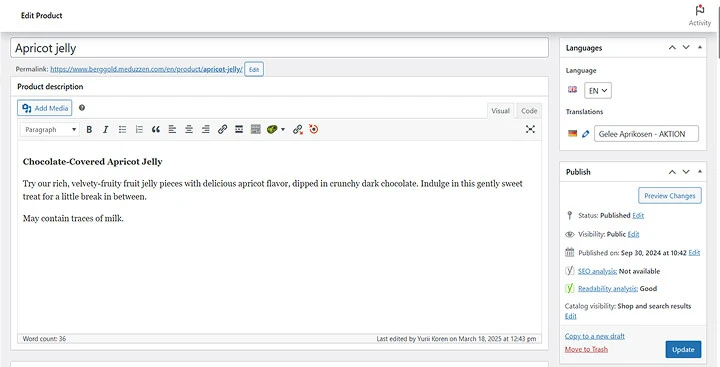Open the Activity panel
The height and width of the screenshot is (367, 720).
tap(699, 15)
